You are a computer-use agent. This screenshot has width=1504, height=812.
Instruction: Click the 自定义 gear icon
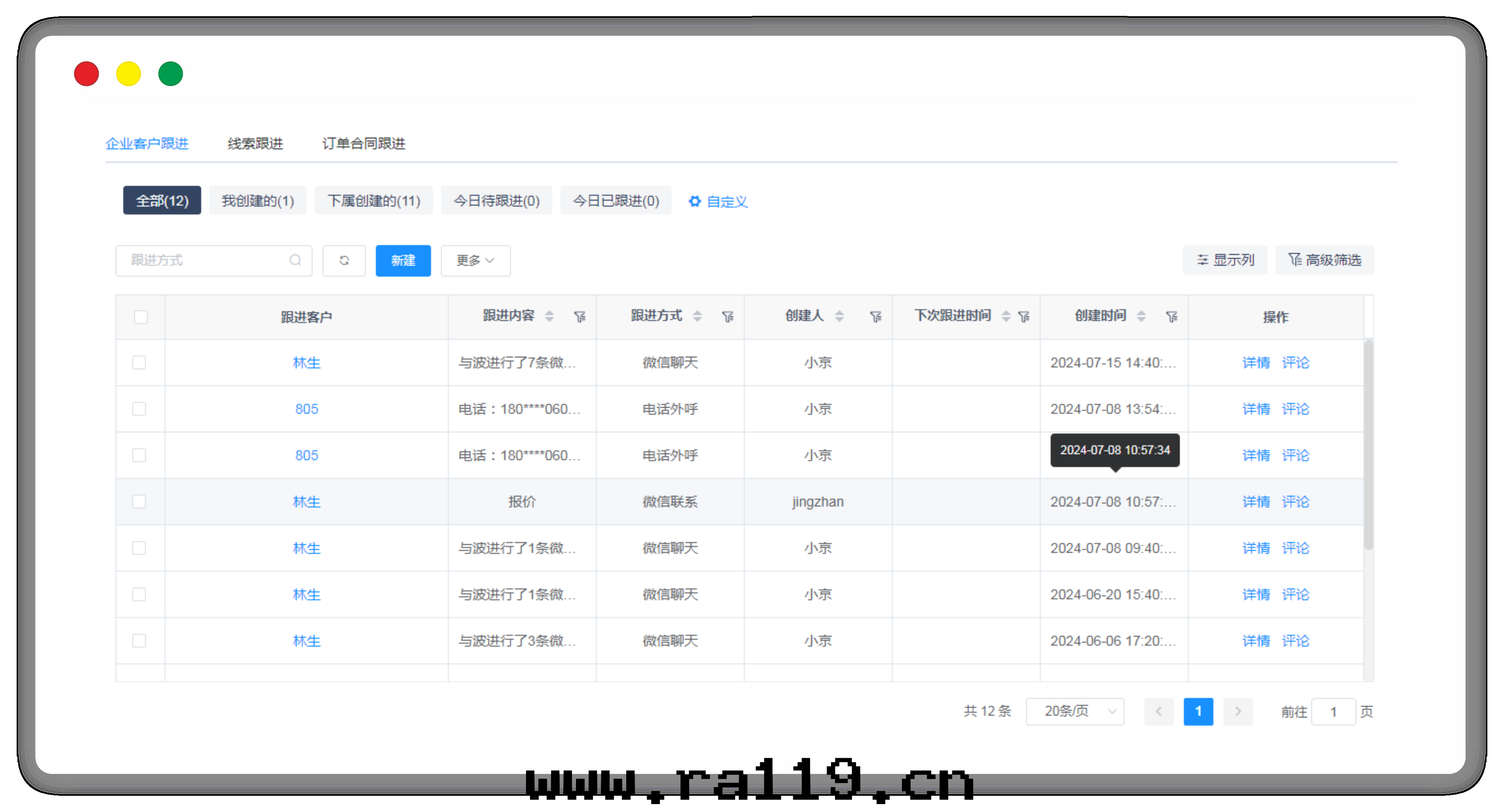tap(694, 201)
